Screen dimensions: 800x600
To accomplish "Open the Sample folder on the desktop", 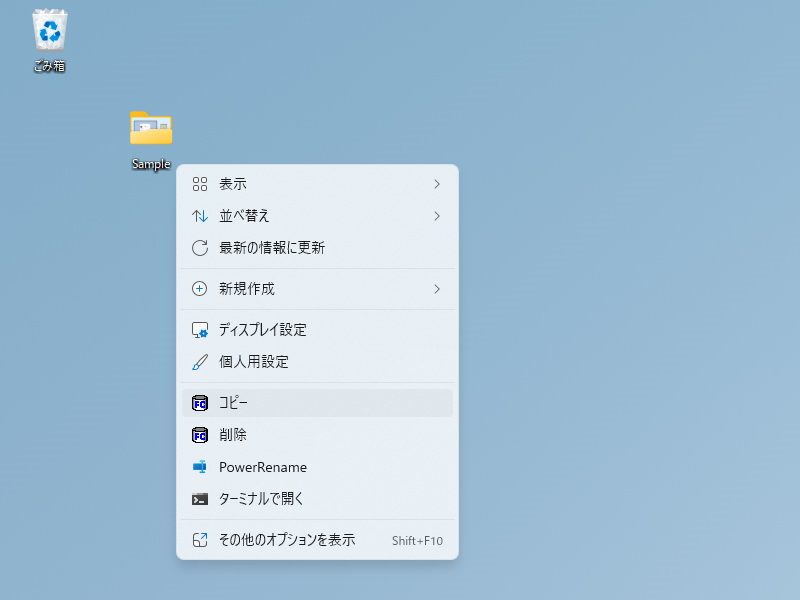I will [x=150, y=130].
